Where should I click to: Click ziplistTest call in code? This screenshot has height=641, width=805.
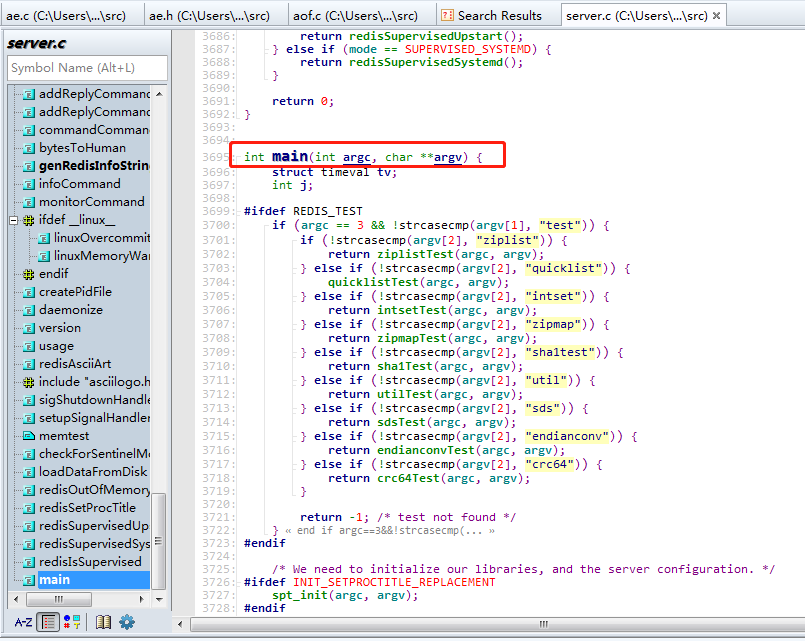415,255
